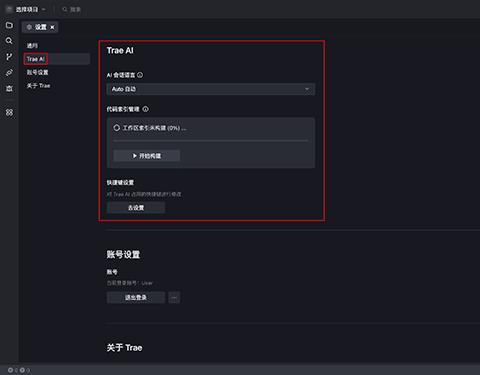Click the workspace index progress bar

click(211, 141)
